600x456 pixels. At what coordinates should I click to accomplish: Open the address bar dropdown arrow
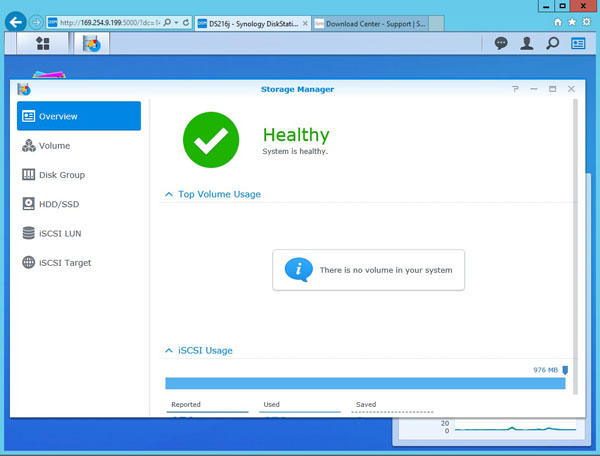tap(176, 23)
